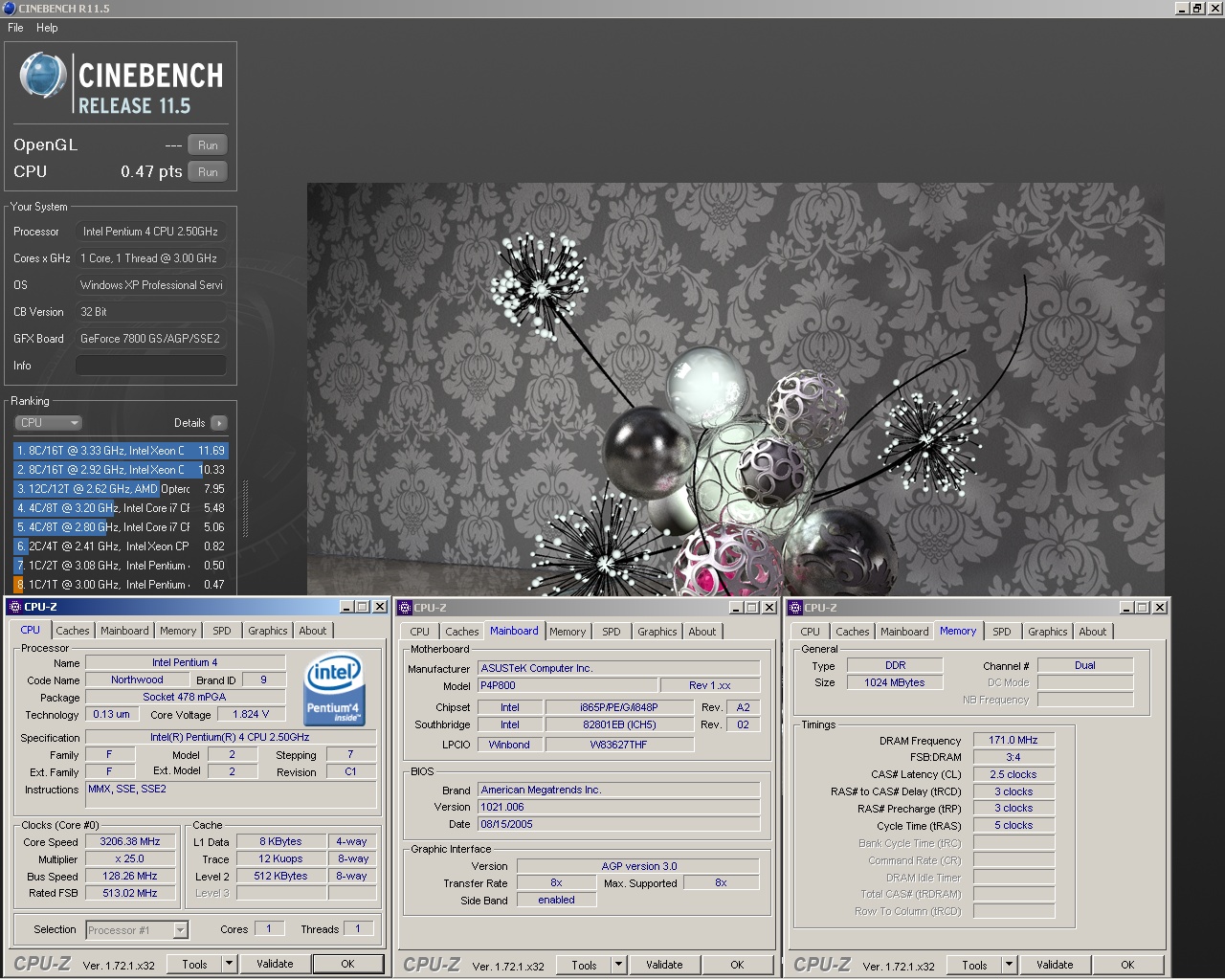Switch to CPU tab in middle CPU-Z window
The height and width of the screenshot is (980, 1225).
coord(419,632)
